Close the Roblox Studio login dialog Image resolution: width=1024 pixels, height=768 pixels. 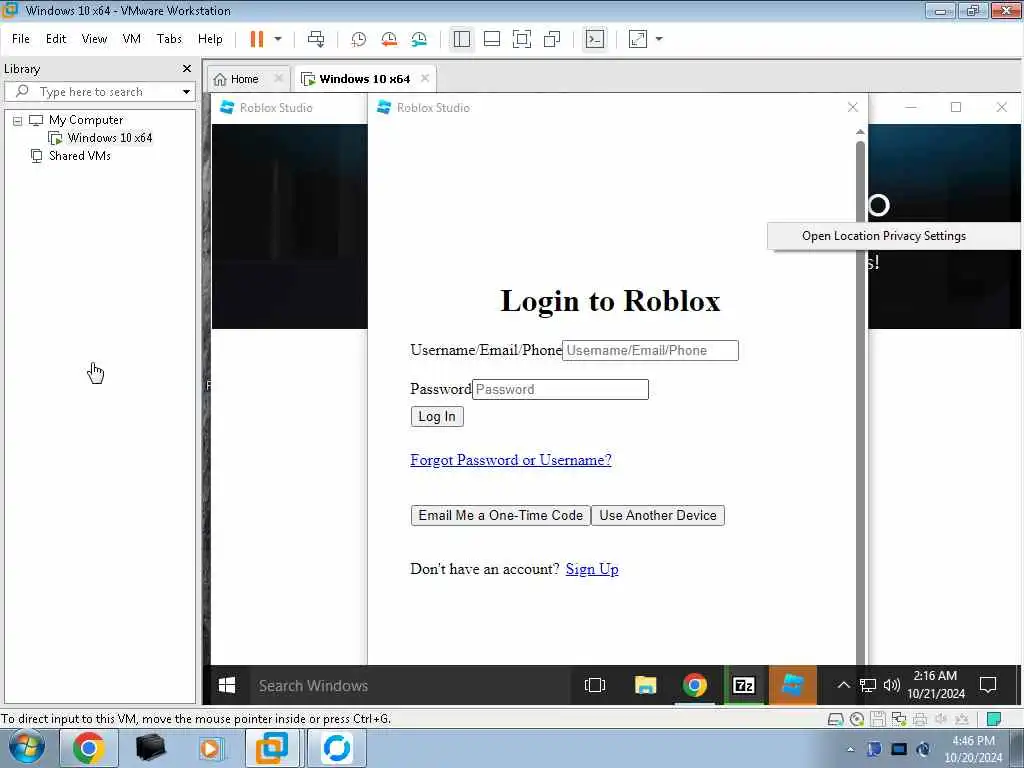click(853, 107)
